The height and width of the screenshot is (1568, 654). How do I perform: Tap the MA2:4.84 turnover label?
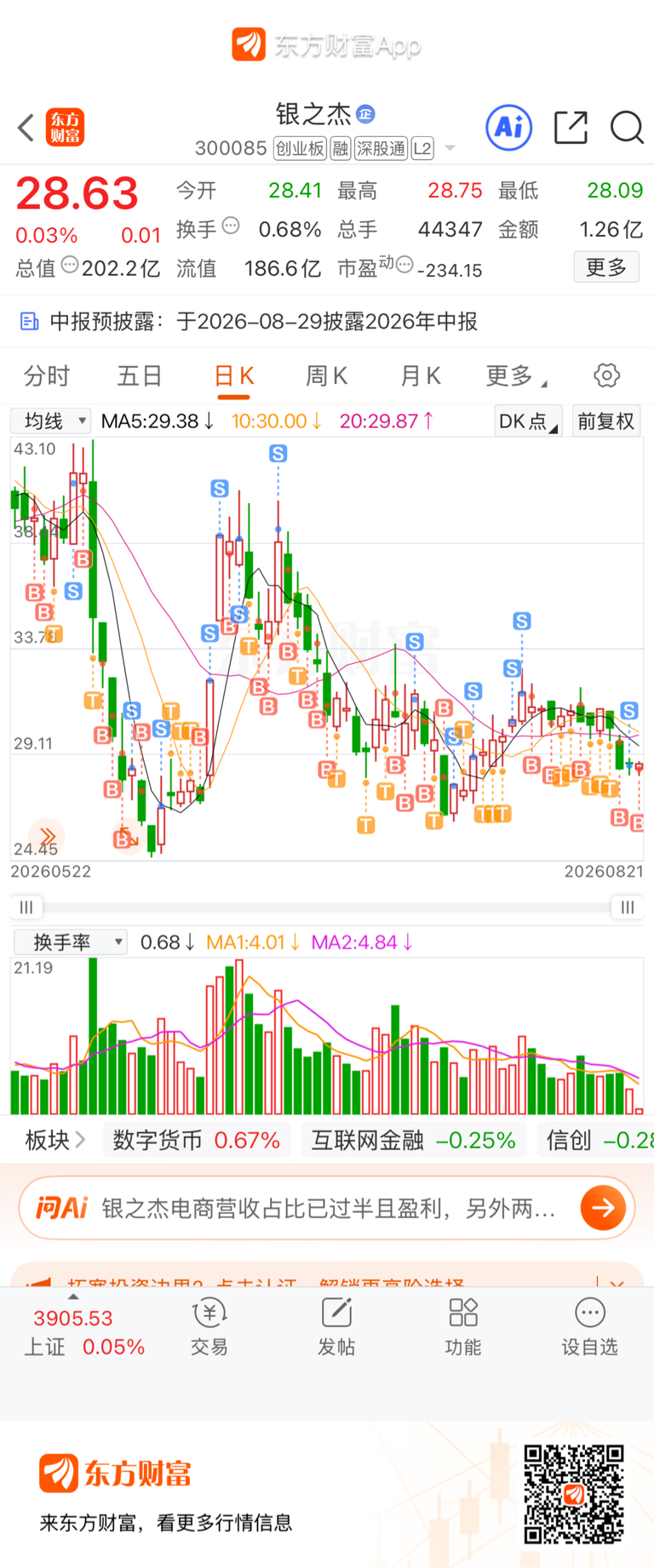coord(362,942)
